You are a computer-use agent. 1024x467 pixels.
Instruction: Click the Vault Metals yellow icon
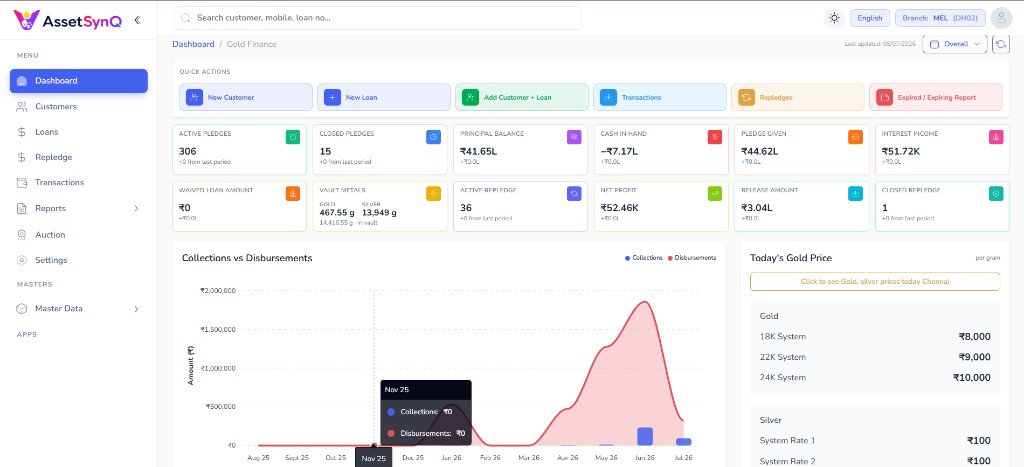point(434,193)
